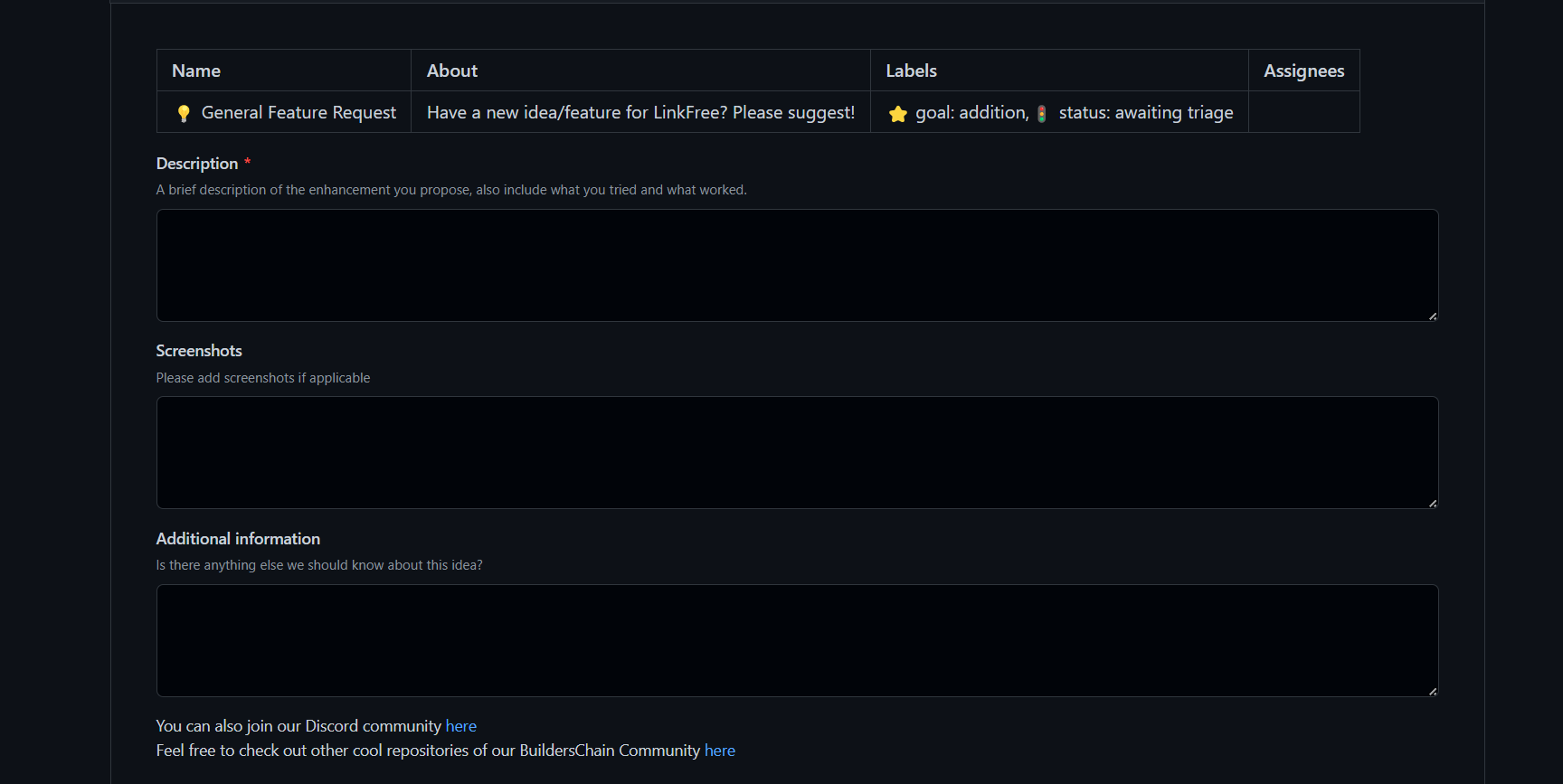Click the 'A brief description of the enhancement' hint
Image resolution: width=1563 pixels, height=784 pixels.
451,190
